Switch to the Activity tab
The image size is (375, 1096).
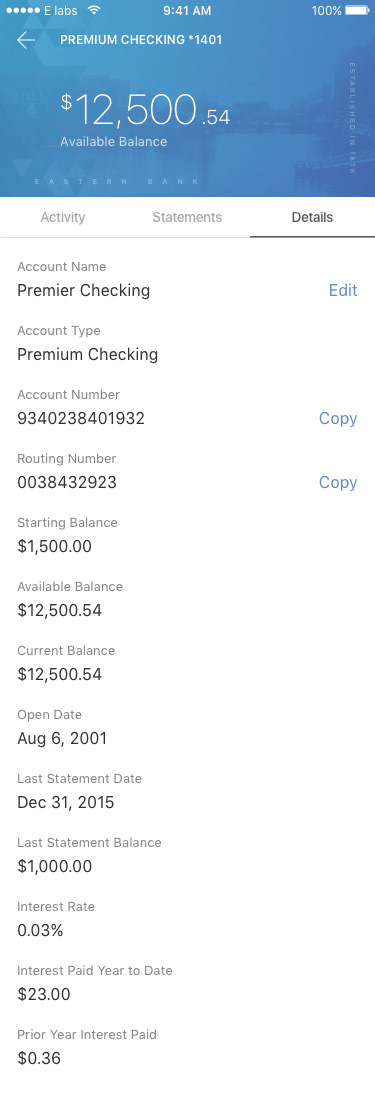click(x=62, y=217)
